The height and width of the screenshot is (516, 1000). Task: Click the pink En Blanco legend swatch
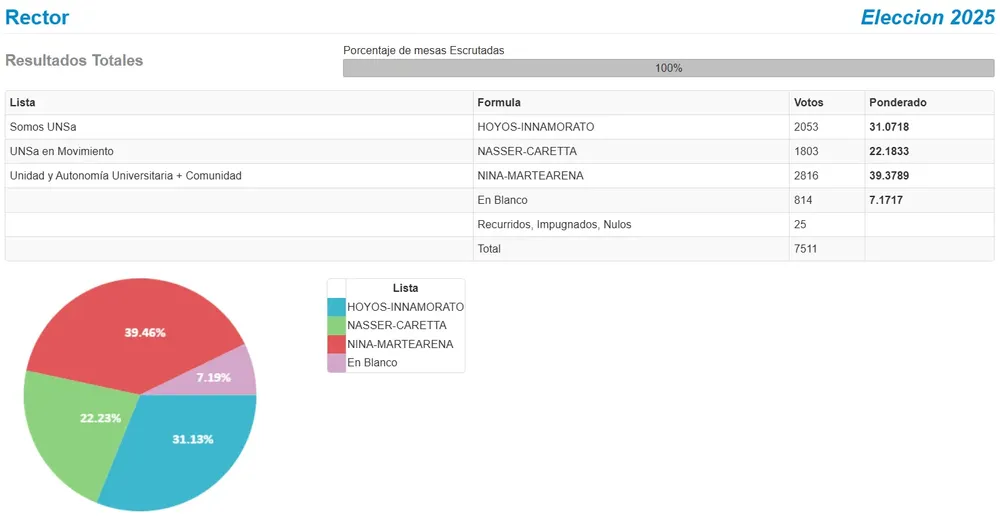point(336,363)
